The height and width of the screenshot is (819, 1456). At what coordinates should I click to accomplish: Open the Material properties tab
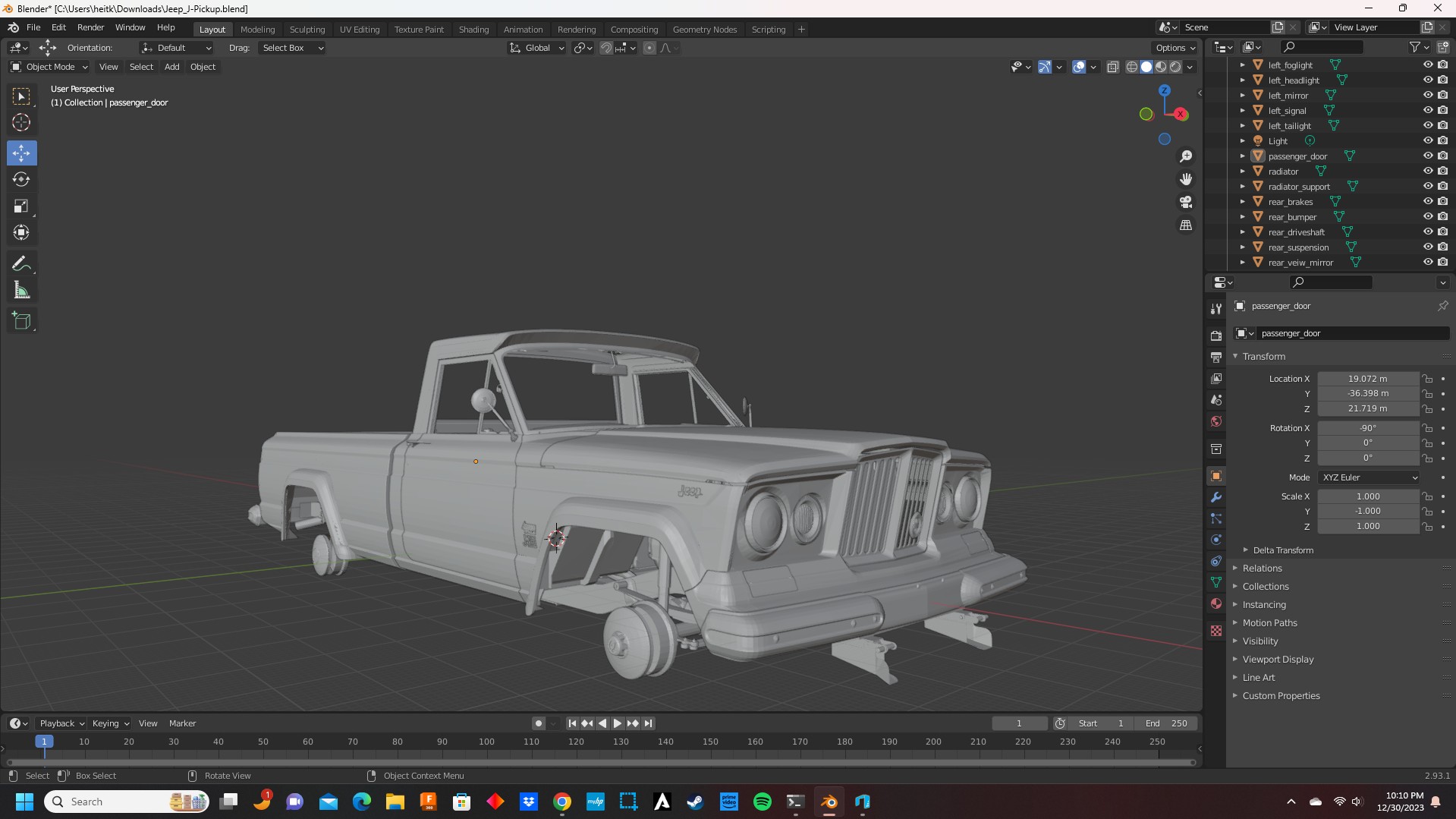pos(1216,604)
